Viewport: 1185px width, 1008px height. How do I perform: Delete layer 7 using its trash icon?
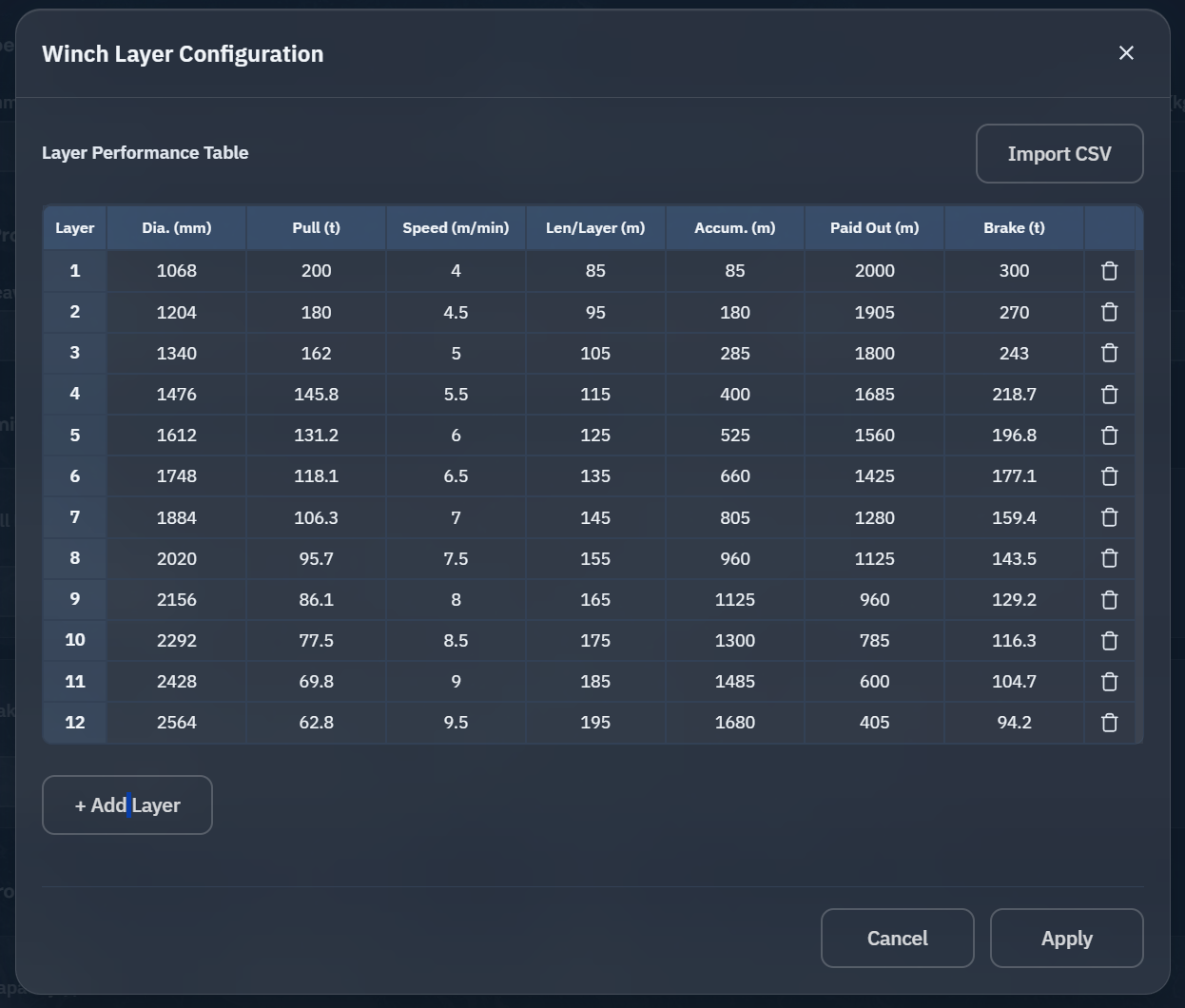point(1109,517)
